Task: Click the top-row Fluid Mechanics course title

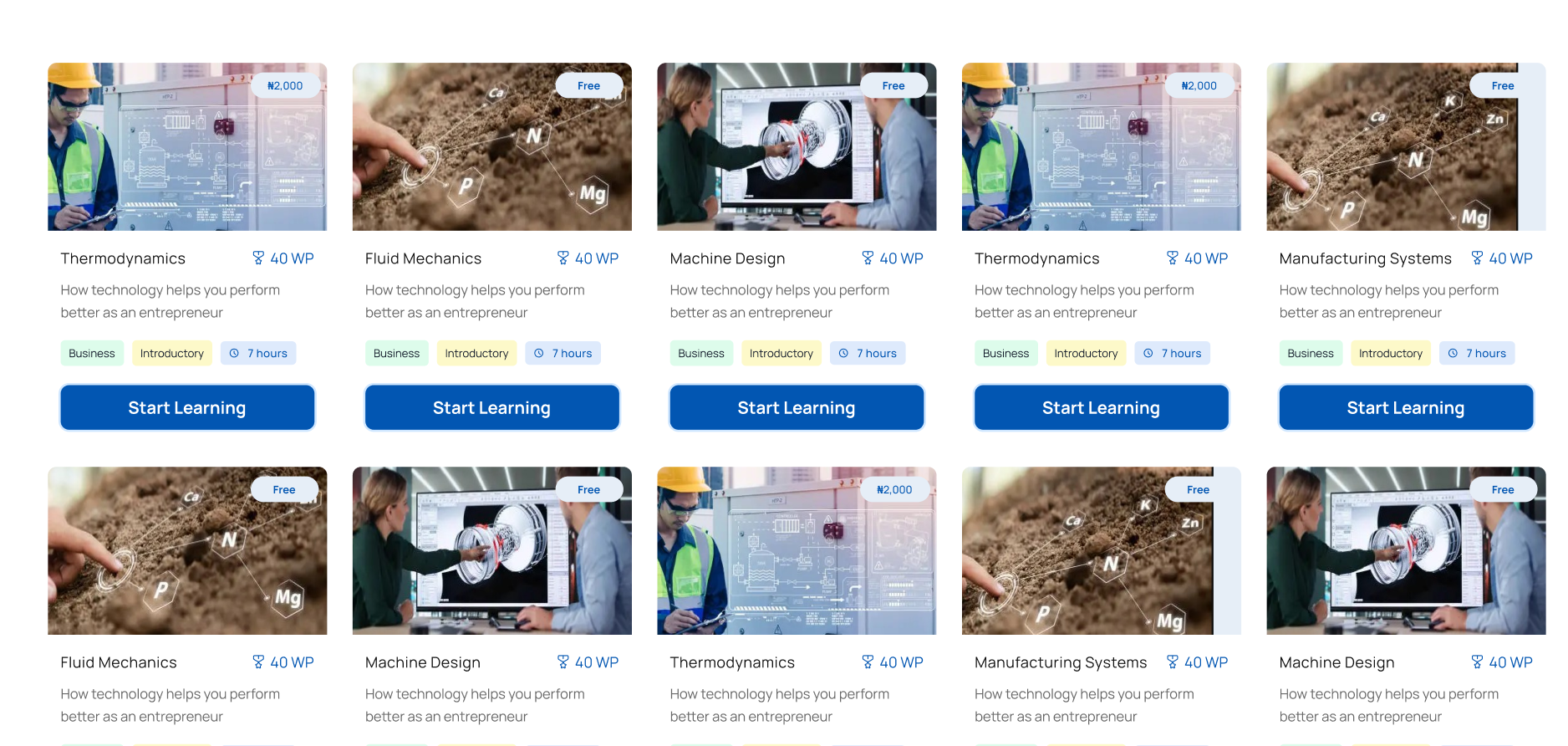Action: 424,258
